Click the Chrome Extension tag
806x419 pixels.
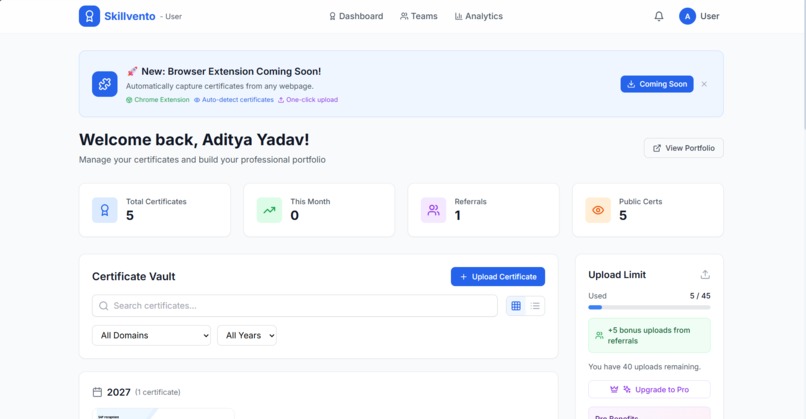coord(158,100)
